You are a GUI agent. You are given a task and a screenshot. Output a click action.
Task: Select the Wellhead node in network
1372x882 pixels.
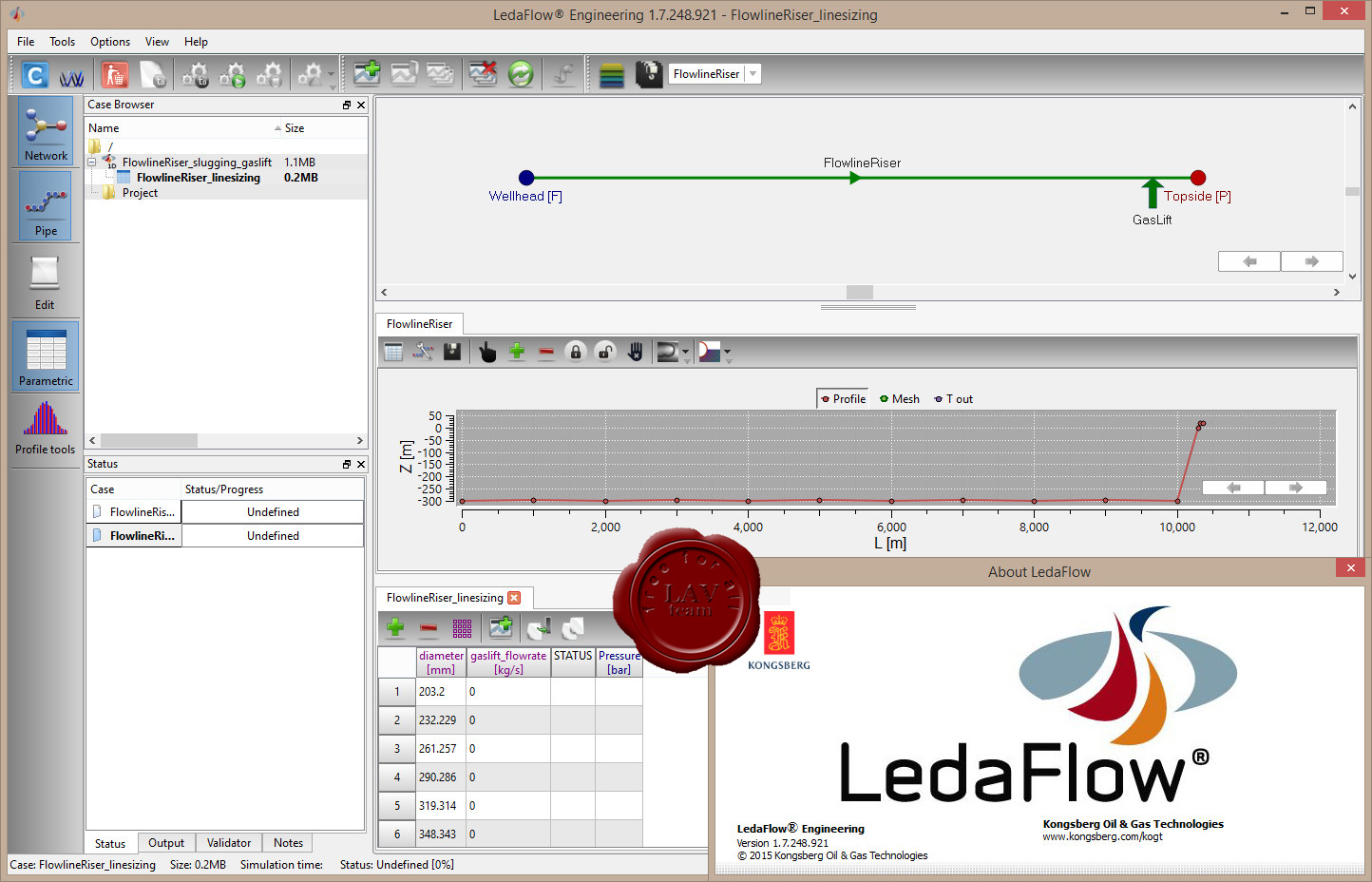[x=526, y=178]
